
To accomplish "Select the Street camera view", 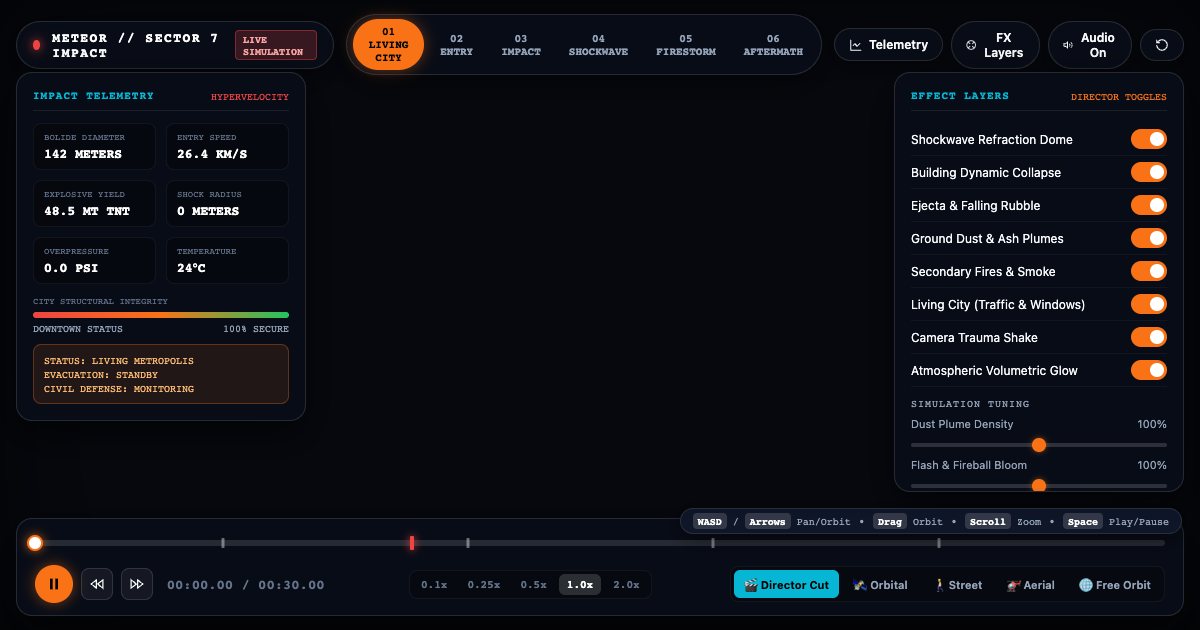I will tap(958, 585).
